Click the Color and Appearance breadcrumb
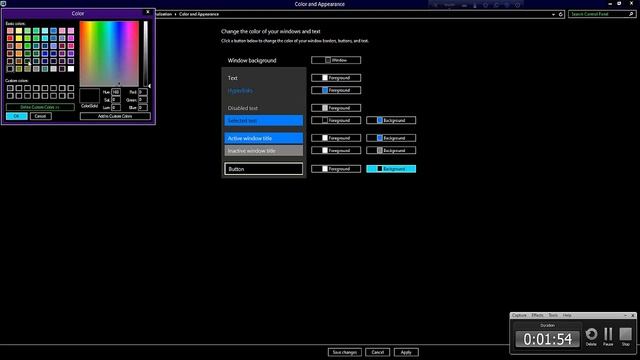Screen dimensions: 640x360 (x=199, y=14)
